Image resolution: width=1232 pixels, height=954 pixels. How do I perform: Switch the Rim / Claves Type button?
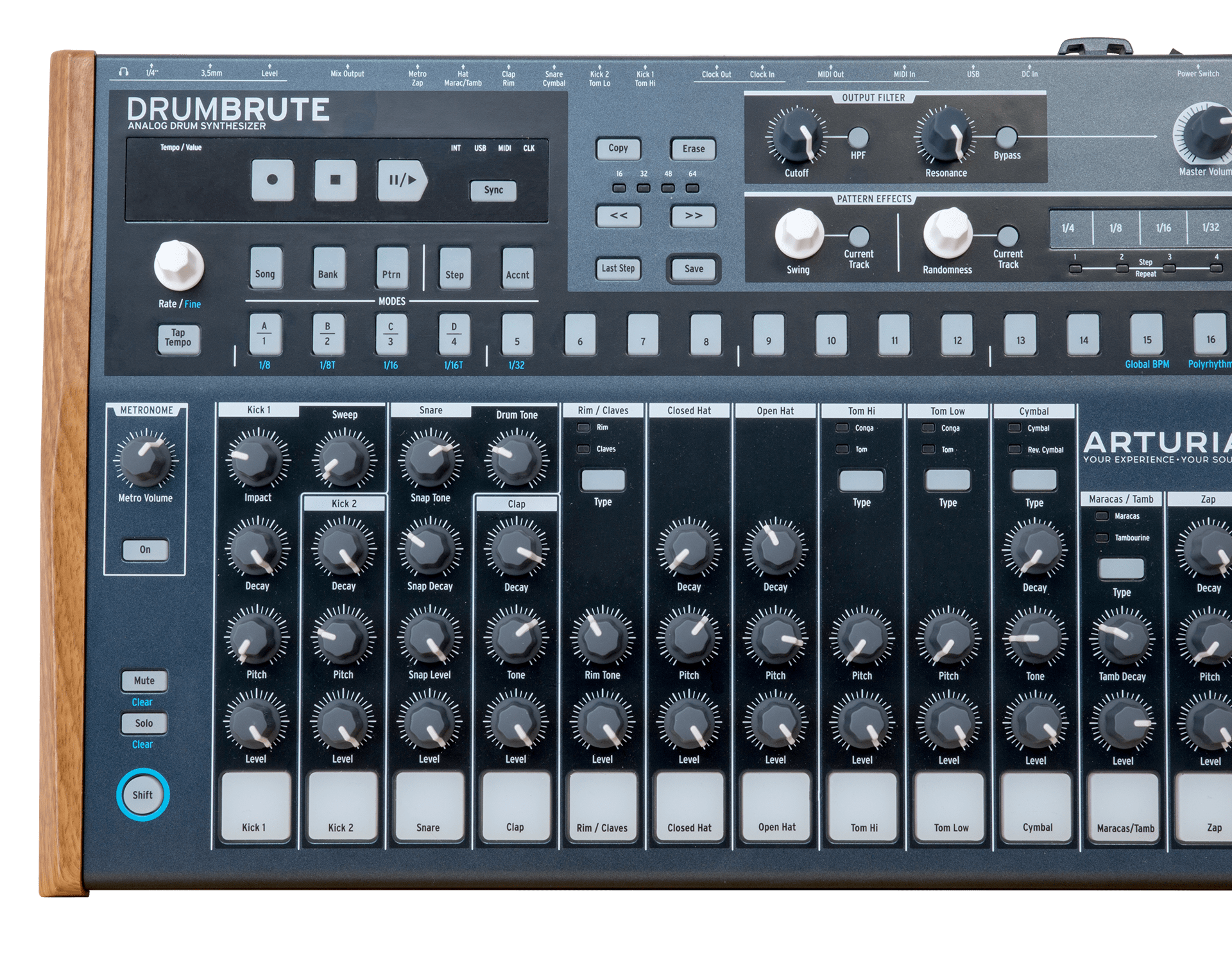603,480
